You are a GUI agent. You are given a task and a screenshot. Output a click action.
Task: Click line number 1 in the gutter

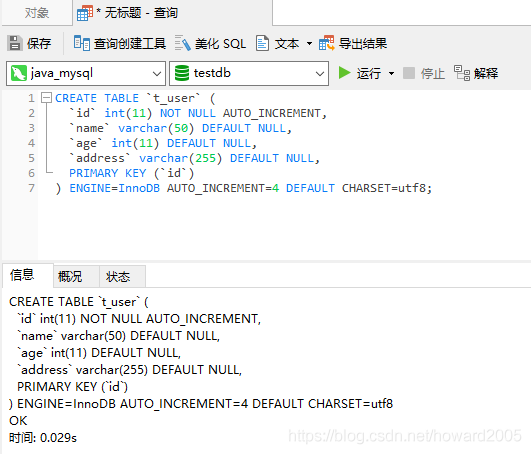31,98
